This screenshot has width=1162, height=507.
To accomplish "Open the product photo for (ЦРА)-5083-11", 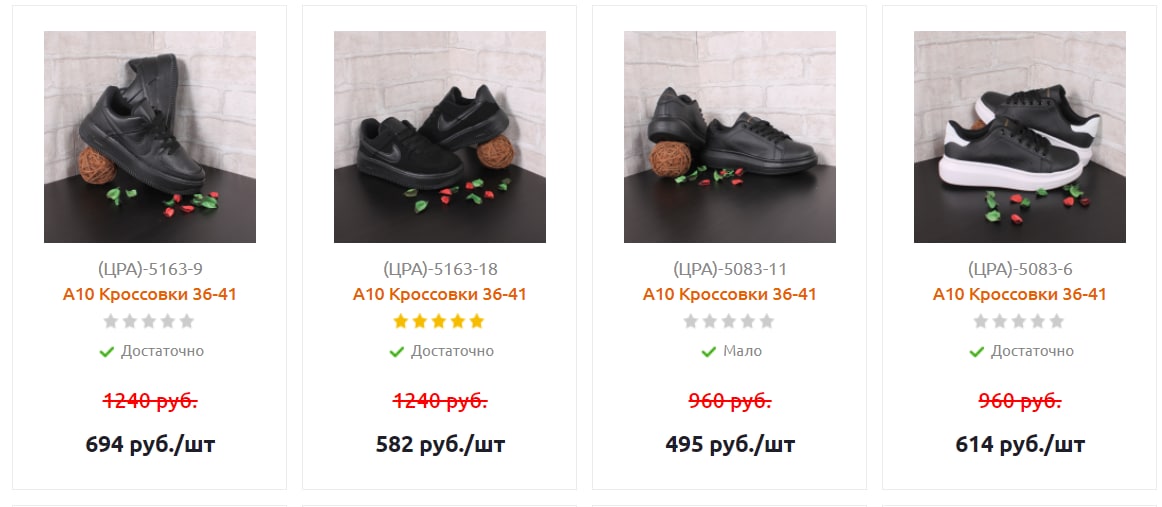I will [730, 137].
